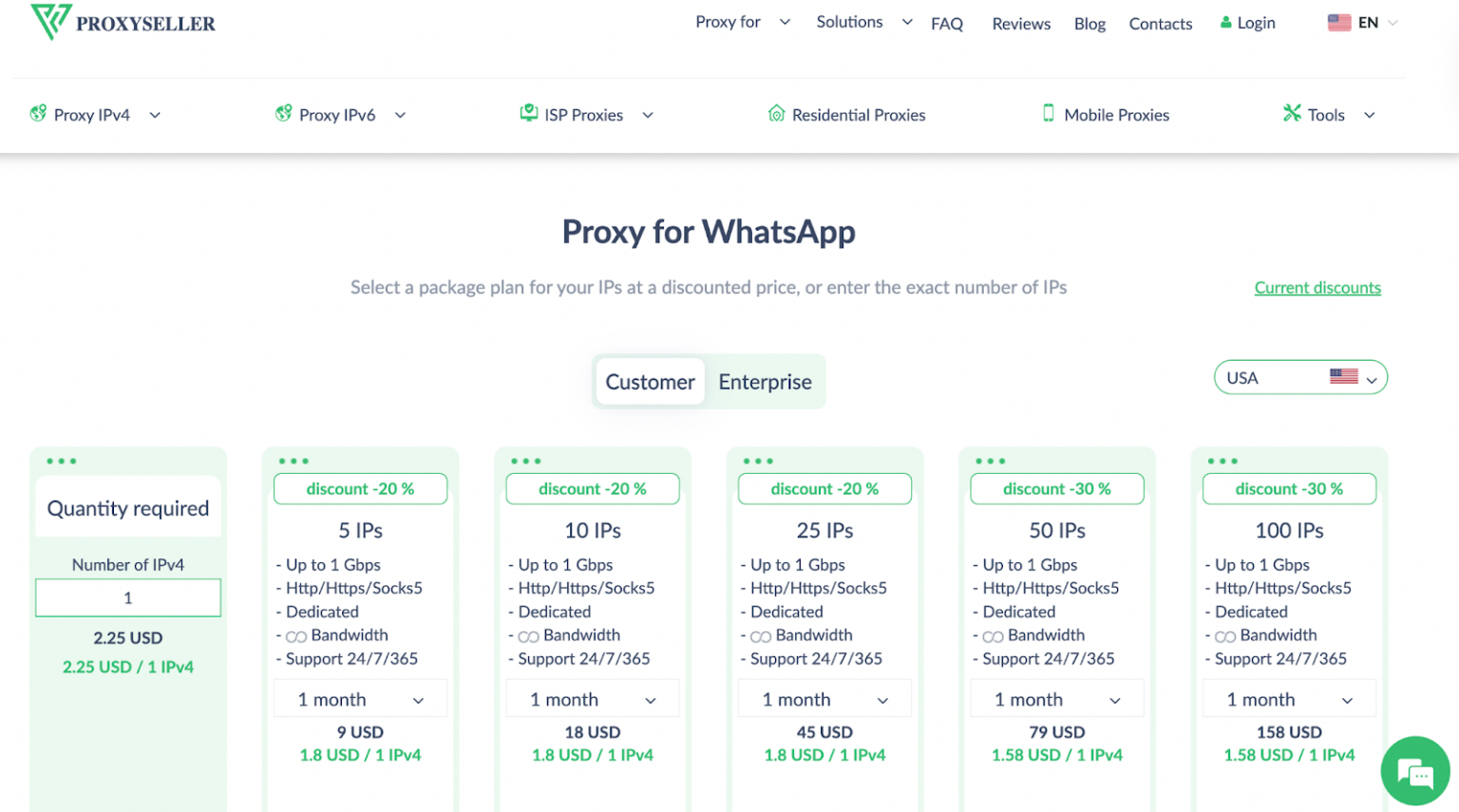Click the US flag in the language selector
The height and width of the screenshot is (812, 1459).
coord(1340,21)
